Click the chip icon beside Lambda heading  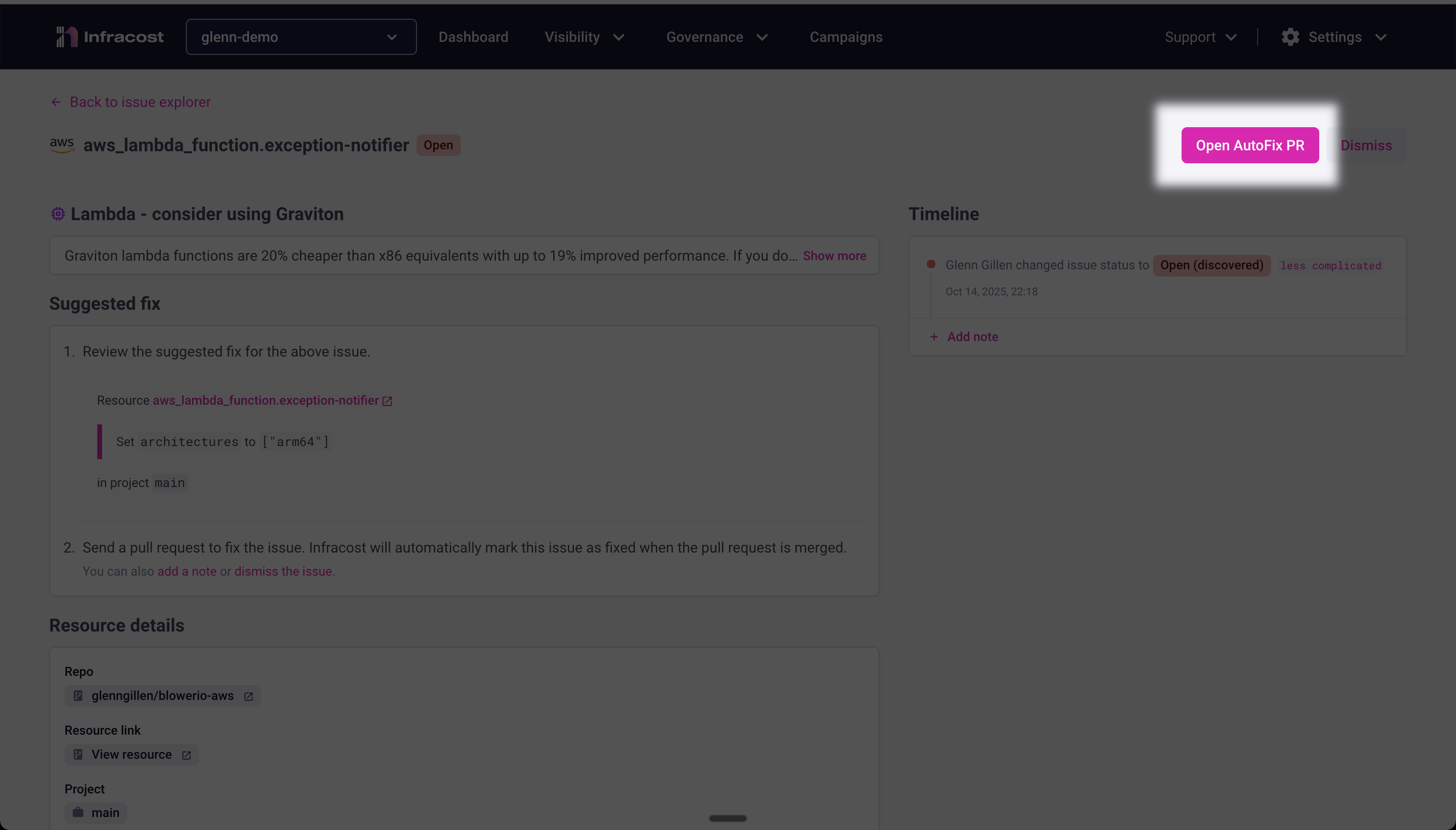pos(58,214)
